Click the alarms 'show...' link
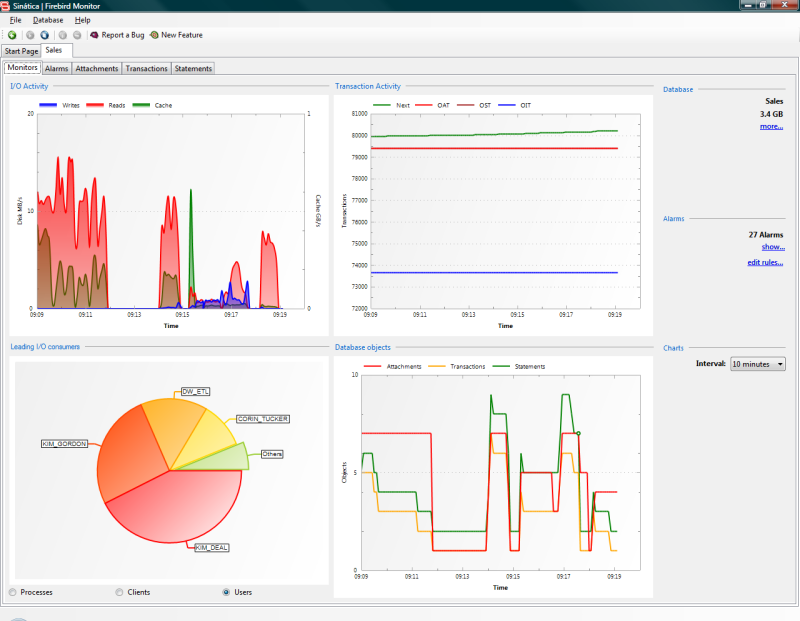 (773, 247)
